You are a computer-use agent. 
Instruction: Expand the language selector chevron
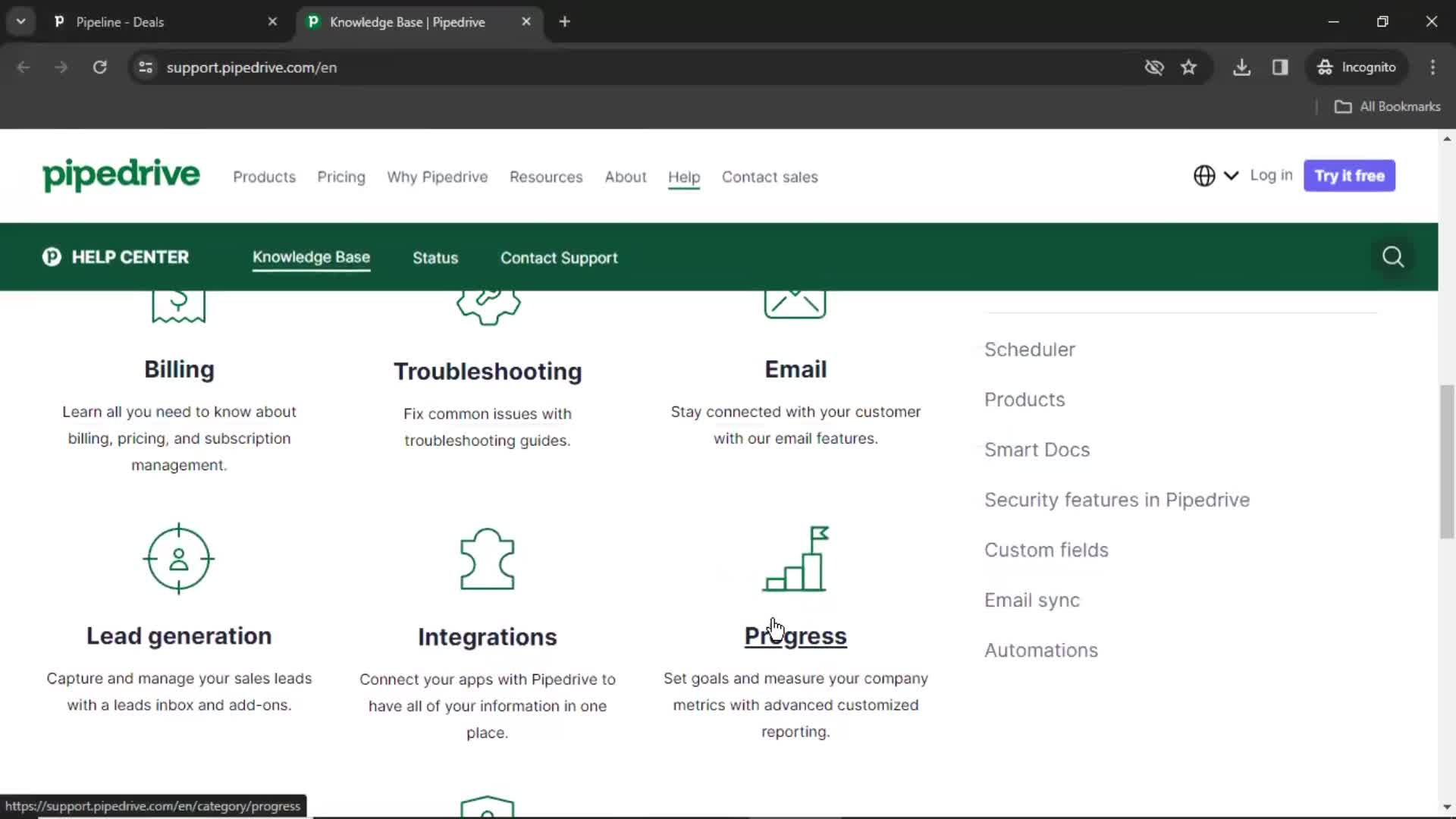pyautogui.click(x=1231, y=176)
